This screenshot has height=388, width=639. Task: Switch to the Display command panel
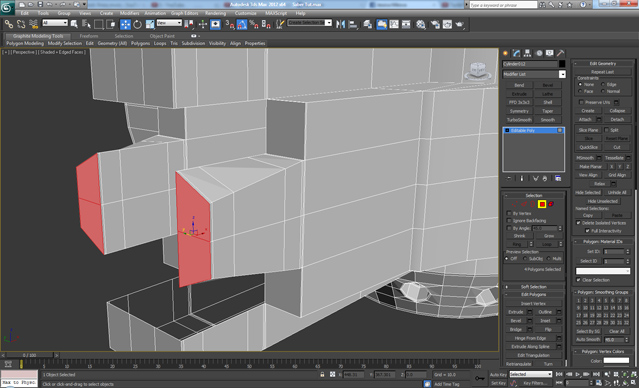point(550,53)
